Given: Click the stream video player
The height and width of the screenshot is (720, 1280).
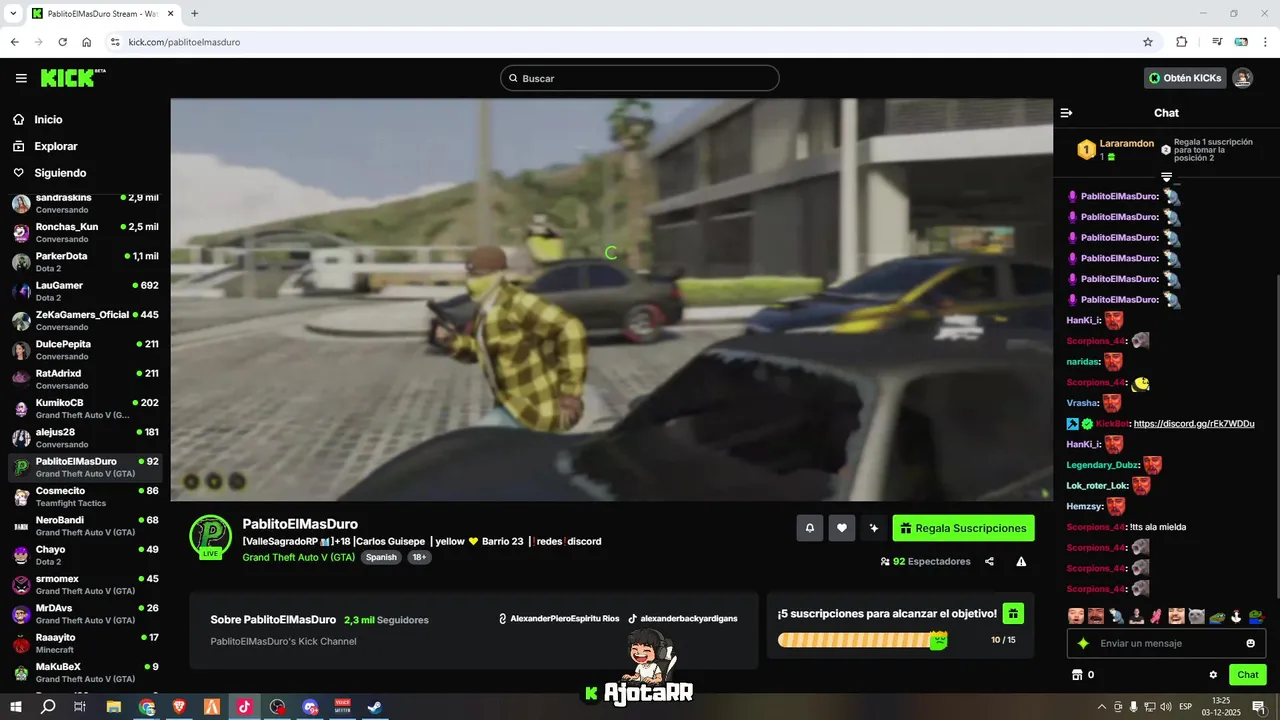Looking at the screenshot, I should (611, 299).
